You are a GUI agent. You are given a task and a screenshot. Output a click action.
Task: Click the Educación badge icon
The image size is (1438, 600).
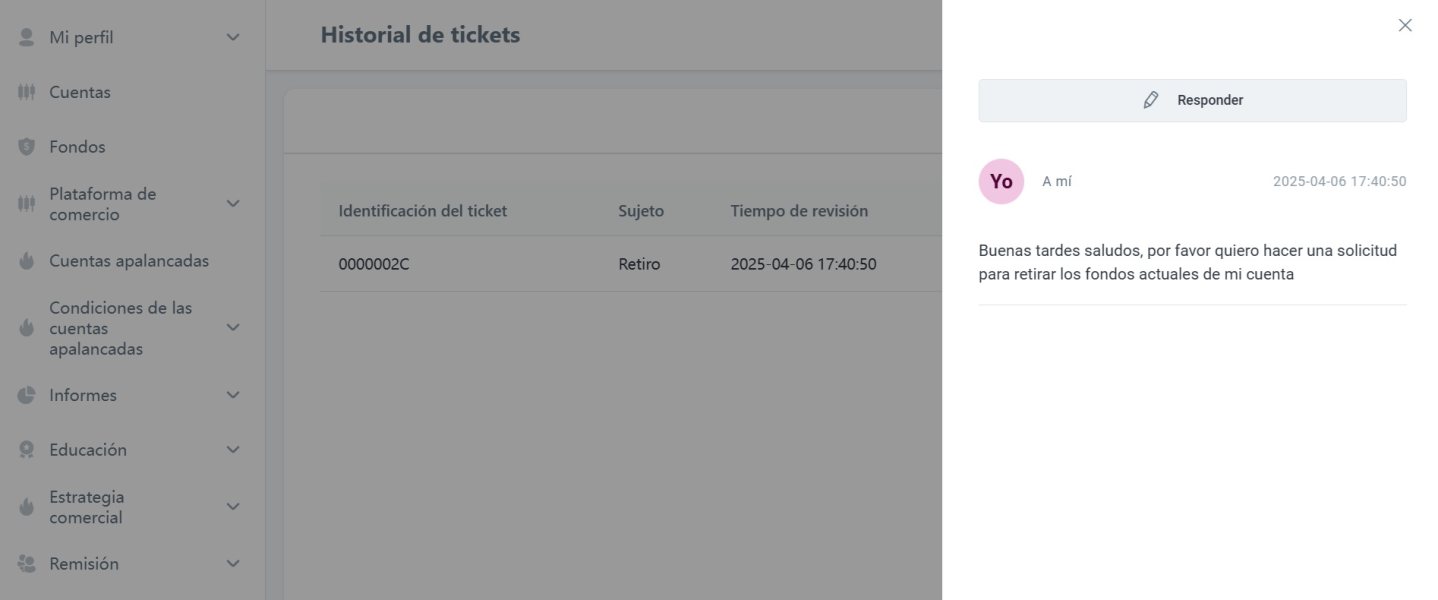[27, 450]
